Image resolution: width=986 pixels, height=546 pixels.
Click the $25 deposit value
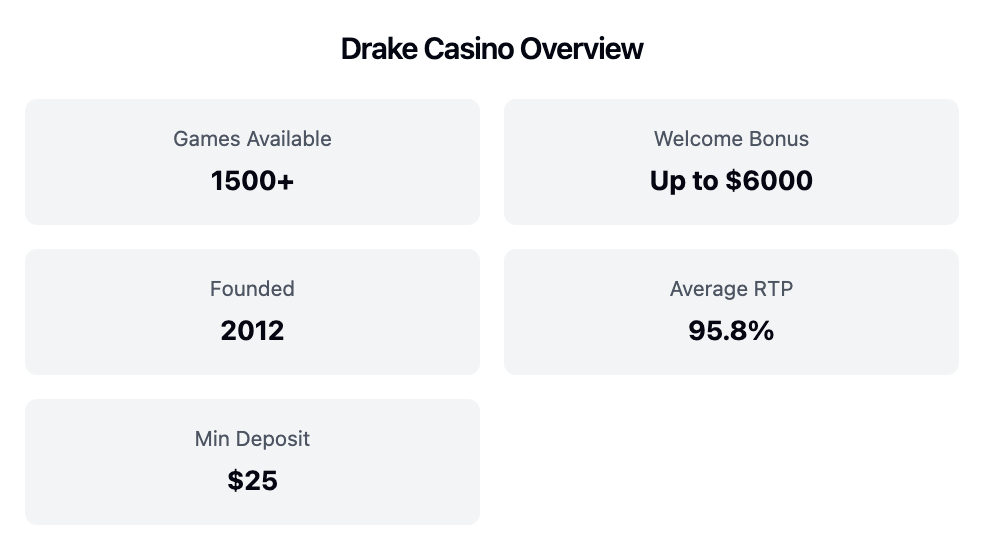(x=252, y=481)
